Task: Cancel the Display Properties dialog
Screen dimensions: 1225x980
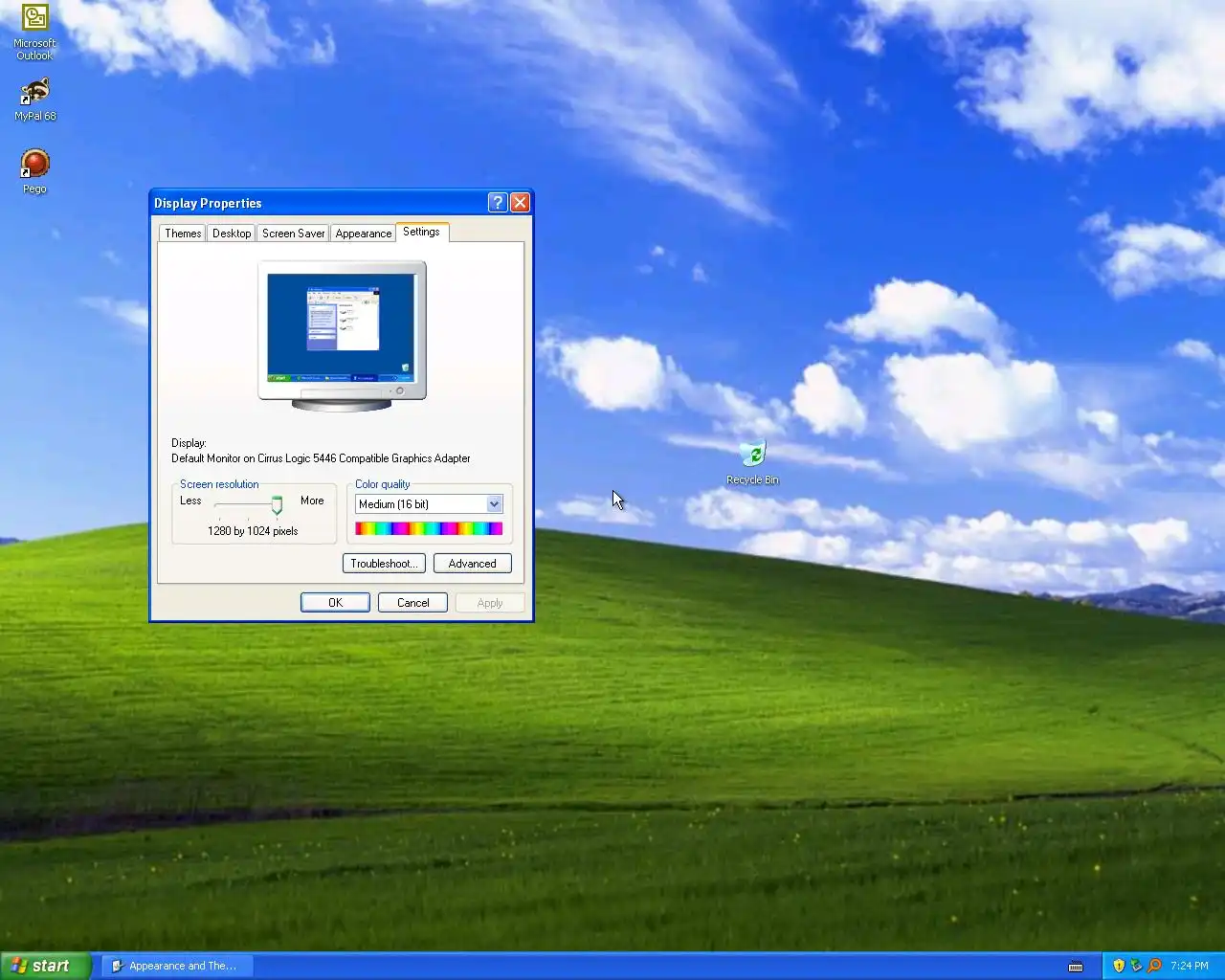Action: tap(413, 603)
